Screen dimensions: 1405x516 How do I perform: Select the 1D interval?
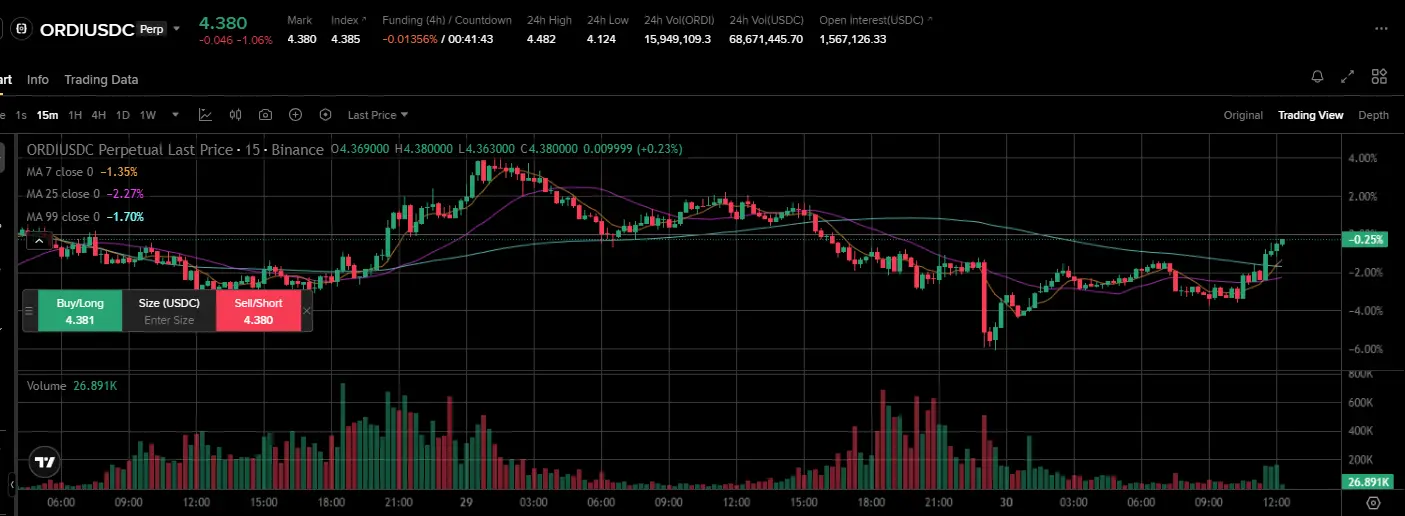(123, 115)
